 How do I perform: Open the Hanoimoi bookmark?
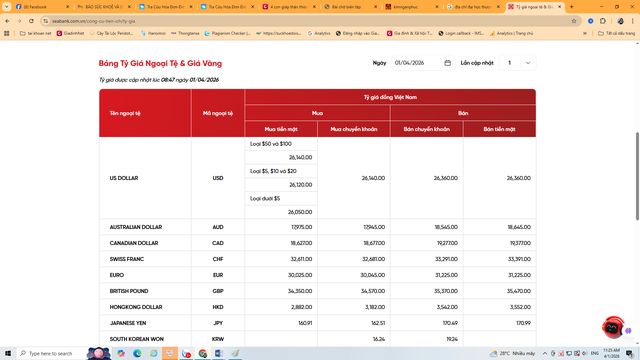pos(153,33)
